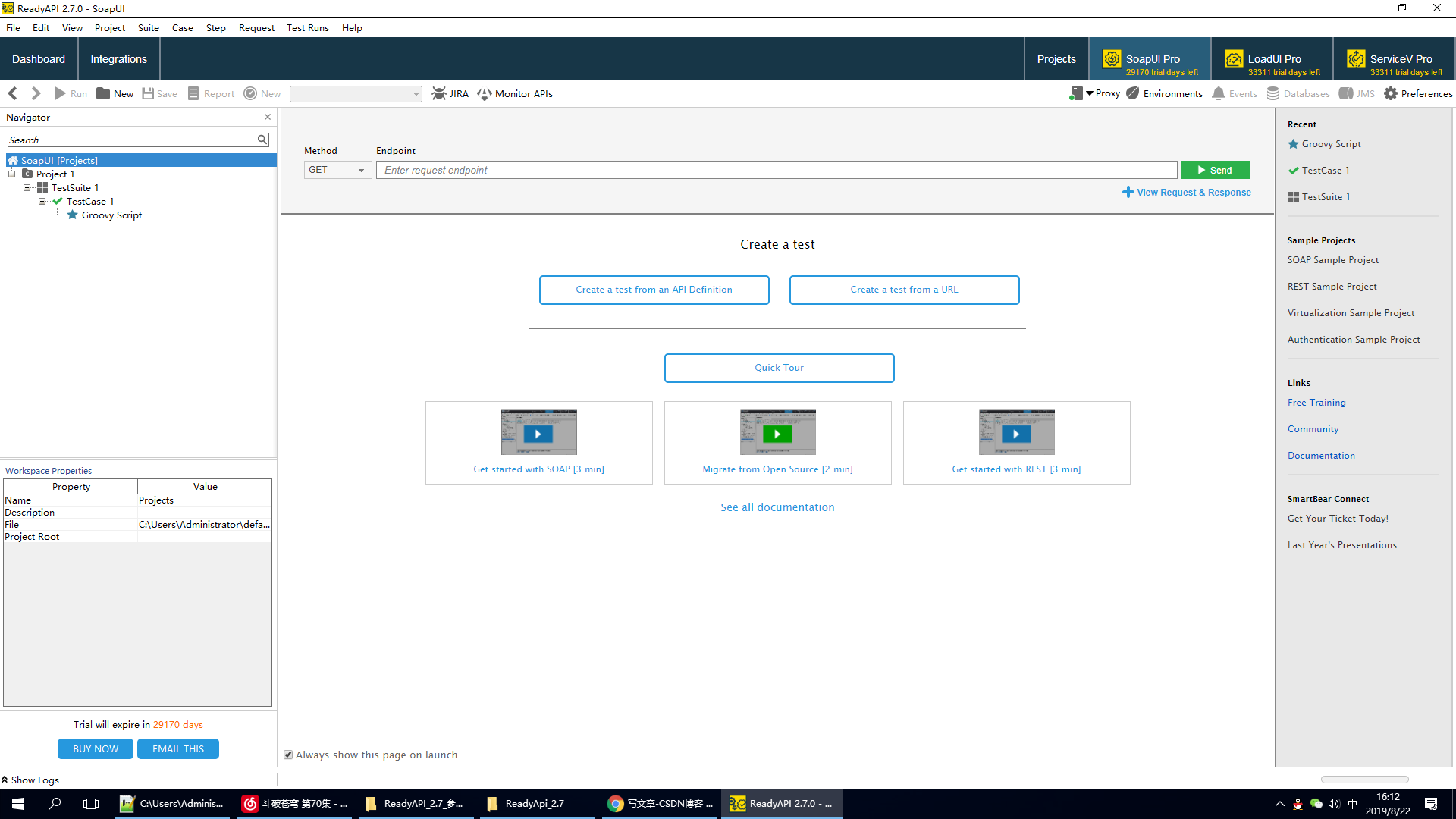This screenshot has height=819, width=1456.
Task: Click the JIRA bug icon in toolbar
Action: point(439,93)
